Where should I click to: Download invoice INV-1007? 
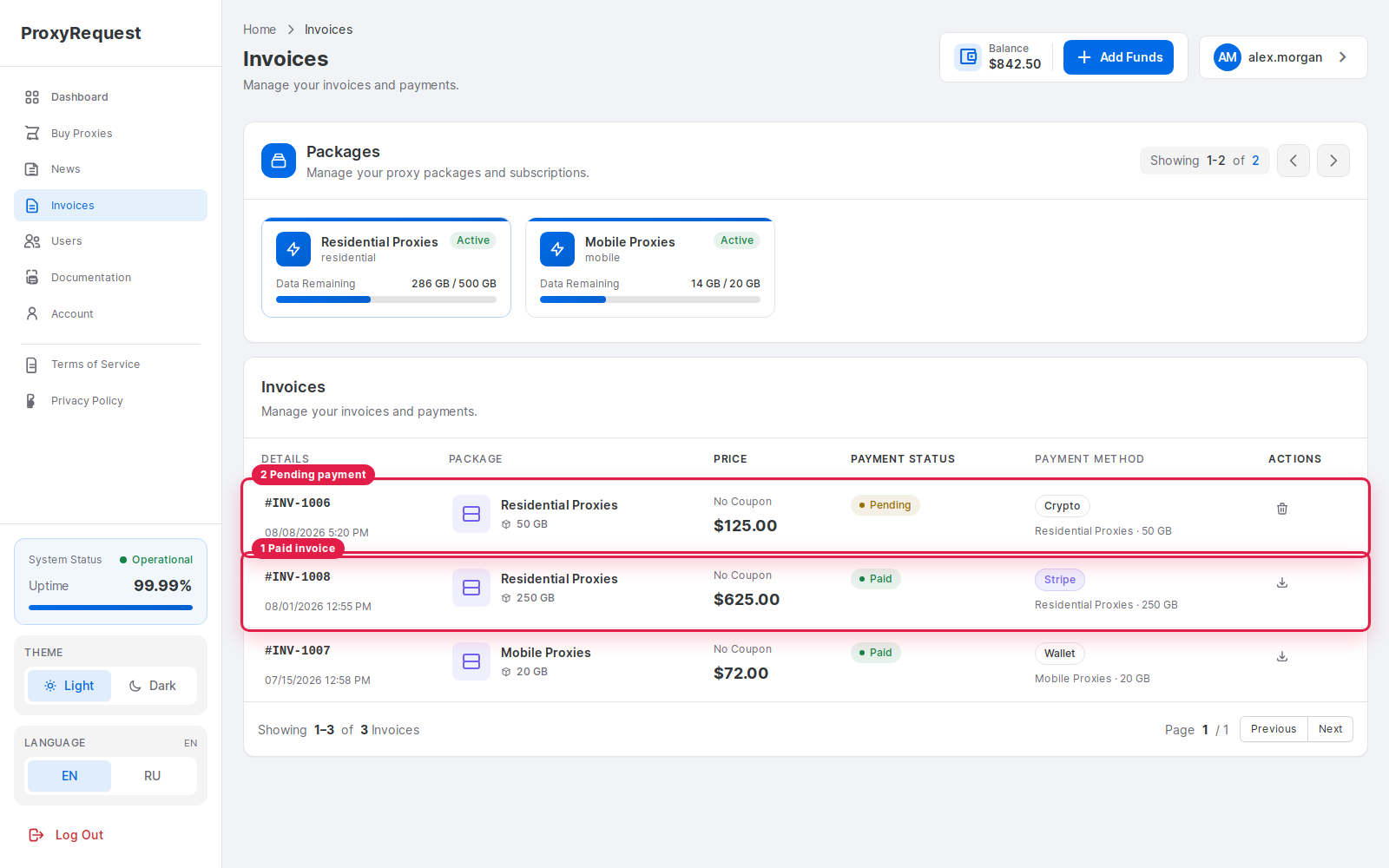point(1282,656)
